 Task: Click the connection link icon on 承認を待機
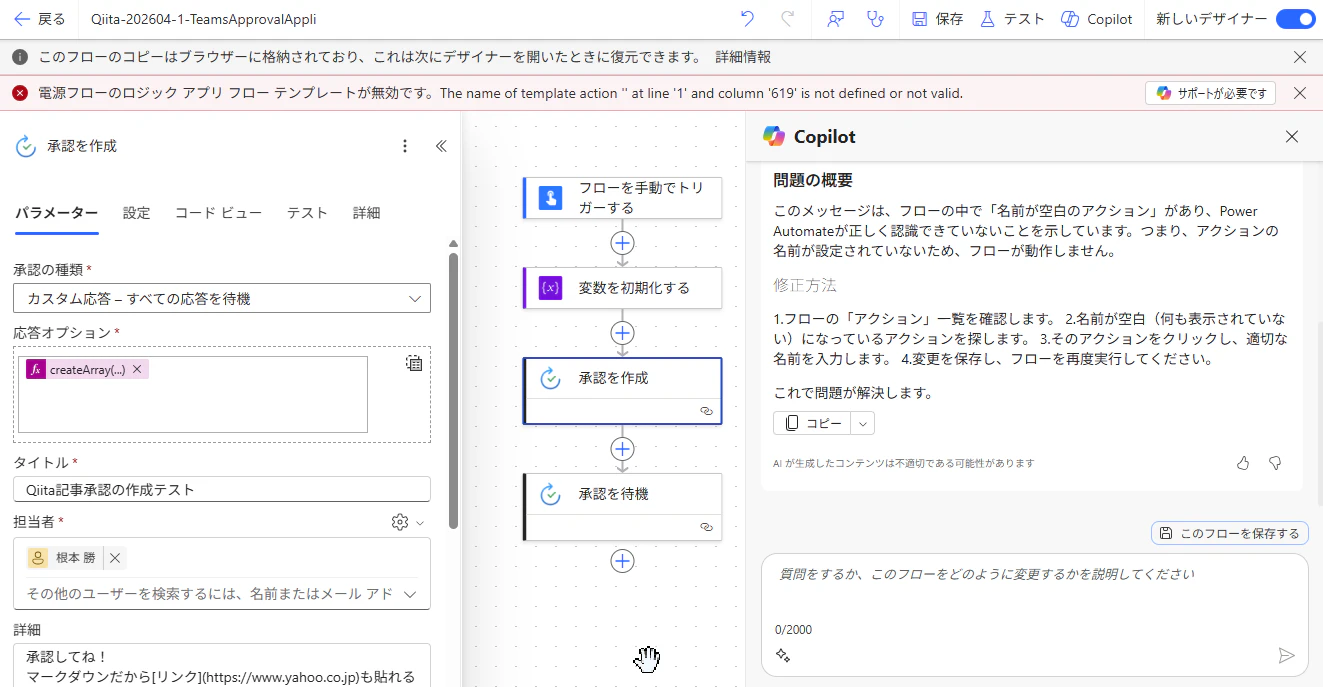706,527
